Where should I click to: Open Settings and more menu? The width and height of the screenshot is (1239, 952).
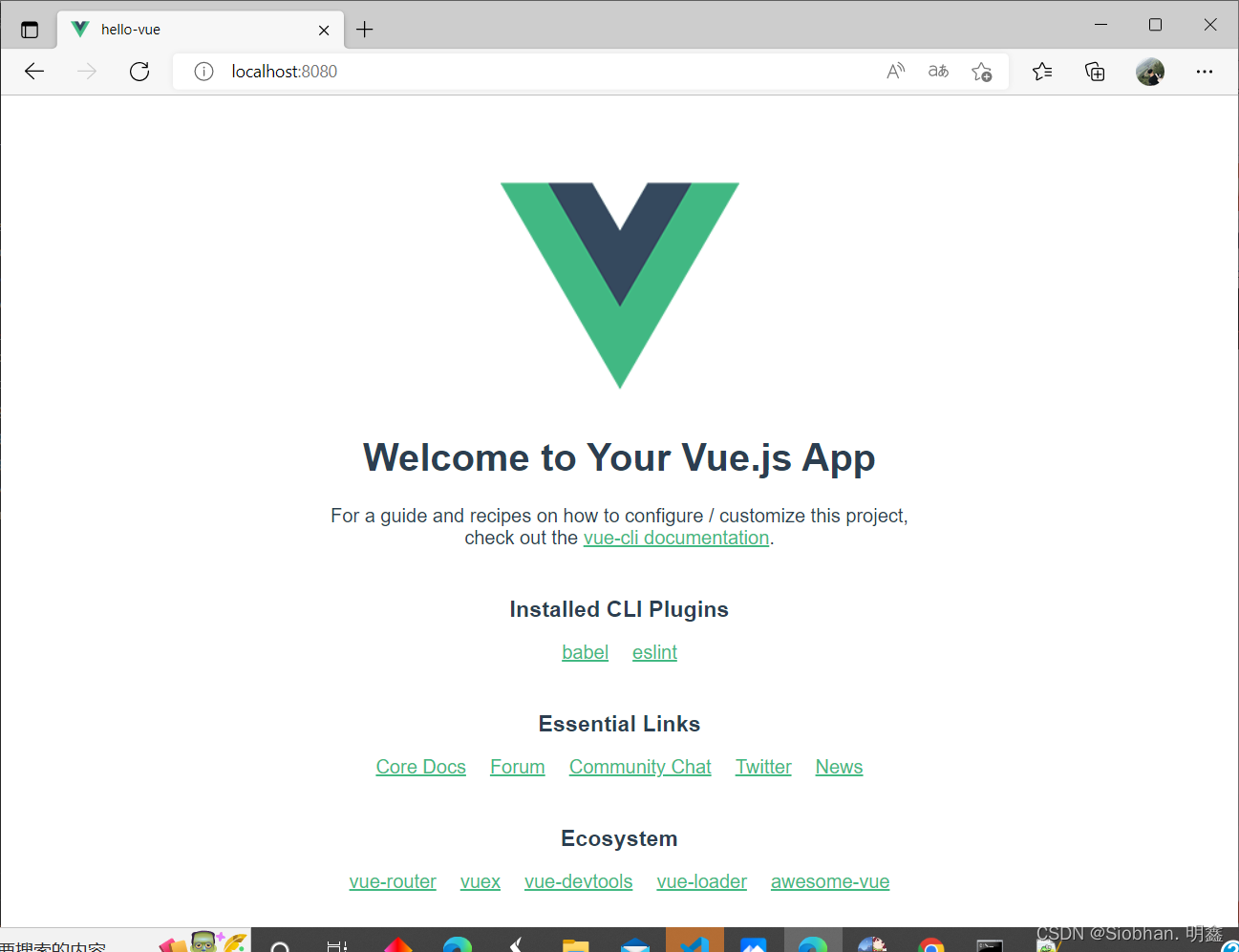click(1205, 72)
